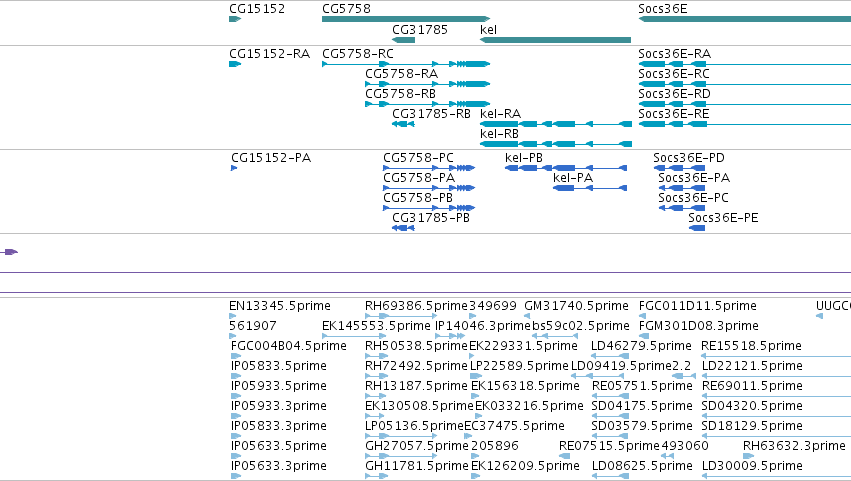Click the LD30009.5prime EST label
The height and width of the screenshot is (481, 851).
point(752,467)
